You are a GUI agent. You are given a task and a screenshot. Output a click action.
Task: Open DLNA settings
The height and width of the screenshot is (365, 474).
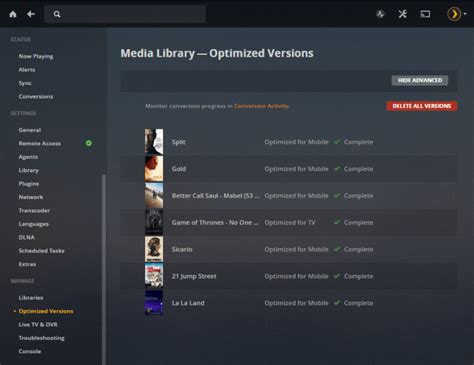click(x=27, y=237)
